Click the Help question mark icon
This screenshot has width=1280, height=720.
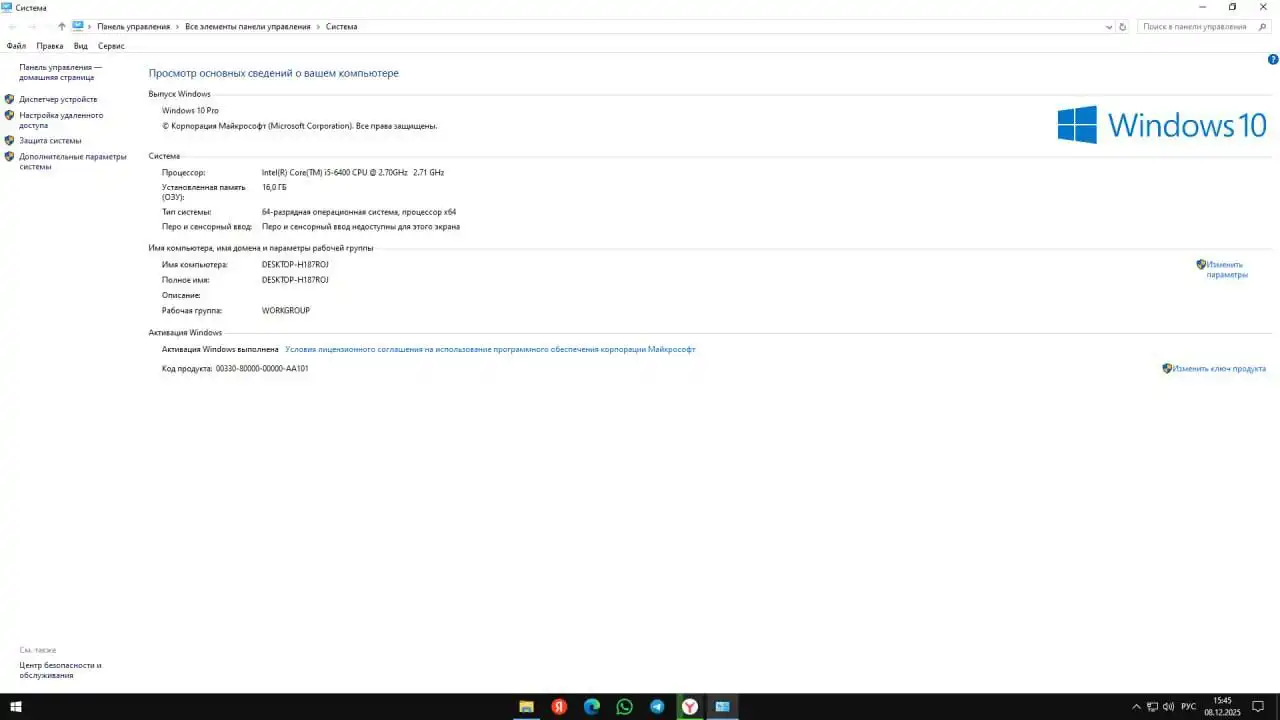[x=1273, y=60]
